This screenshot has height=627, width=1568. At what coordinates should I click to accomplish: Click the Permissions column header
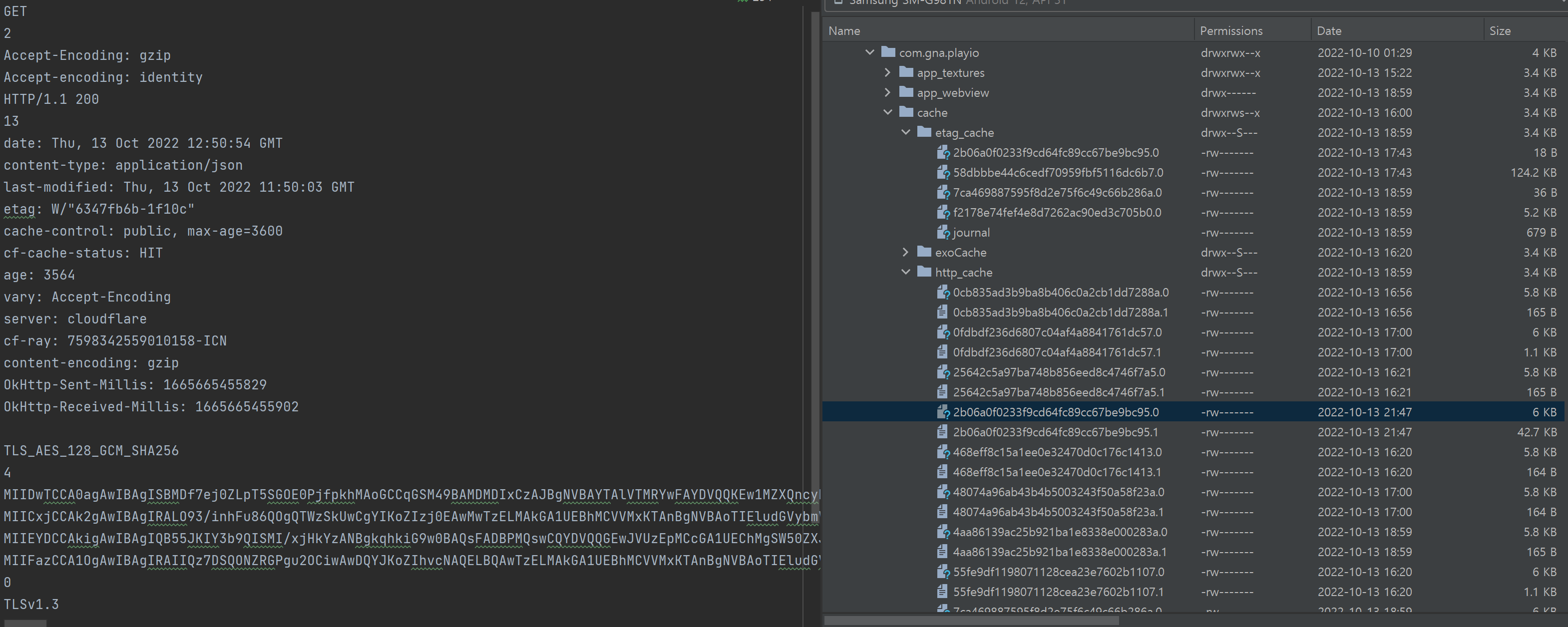[x=1231, y=31]
